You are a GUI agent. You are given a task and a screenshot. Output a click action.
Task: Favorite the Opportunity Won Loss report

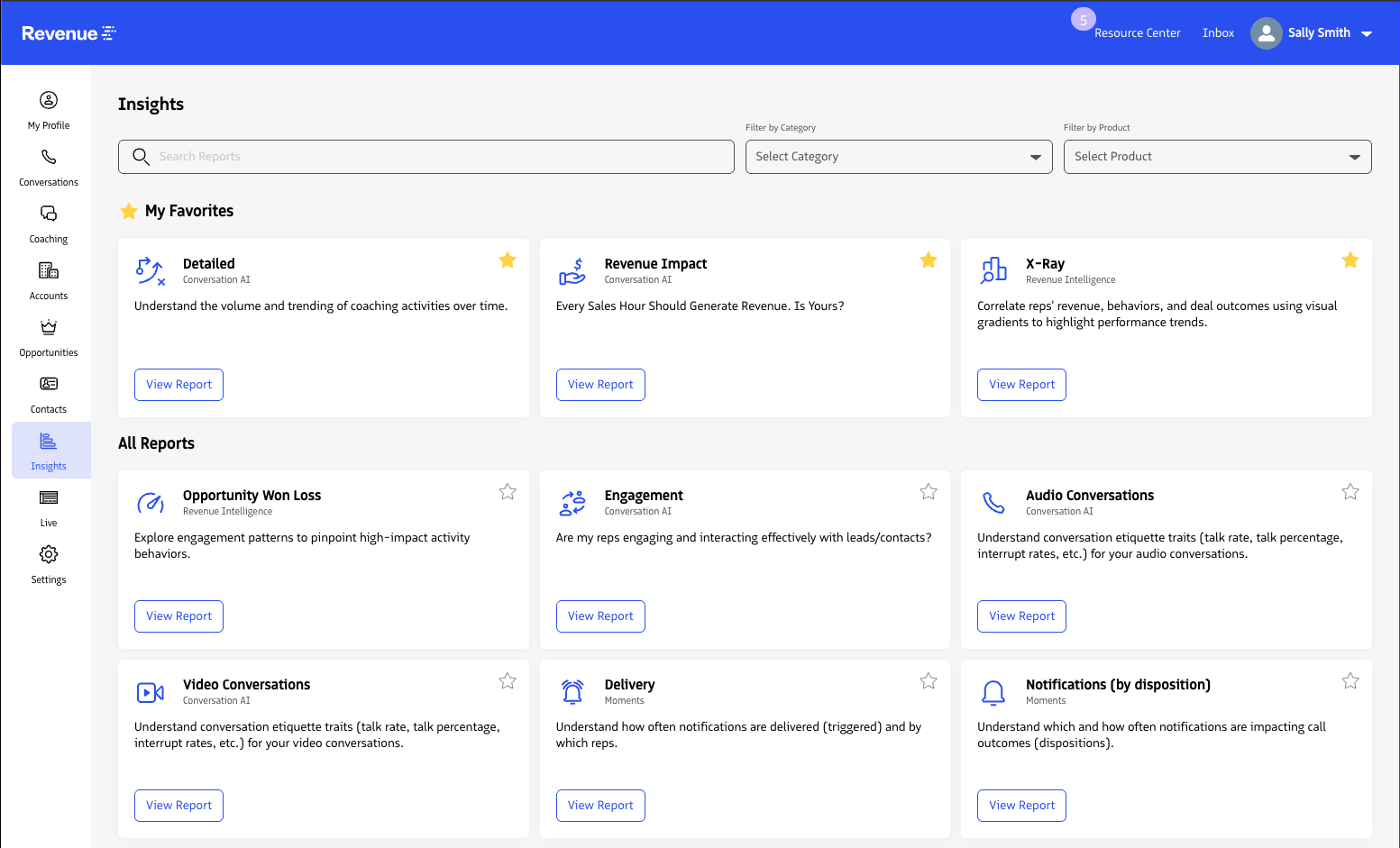pos(508,492)
